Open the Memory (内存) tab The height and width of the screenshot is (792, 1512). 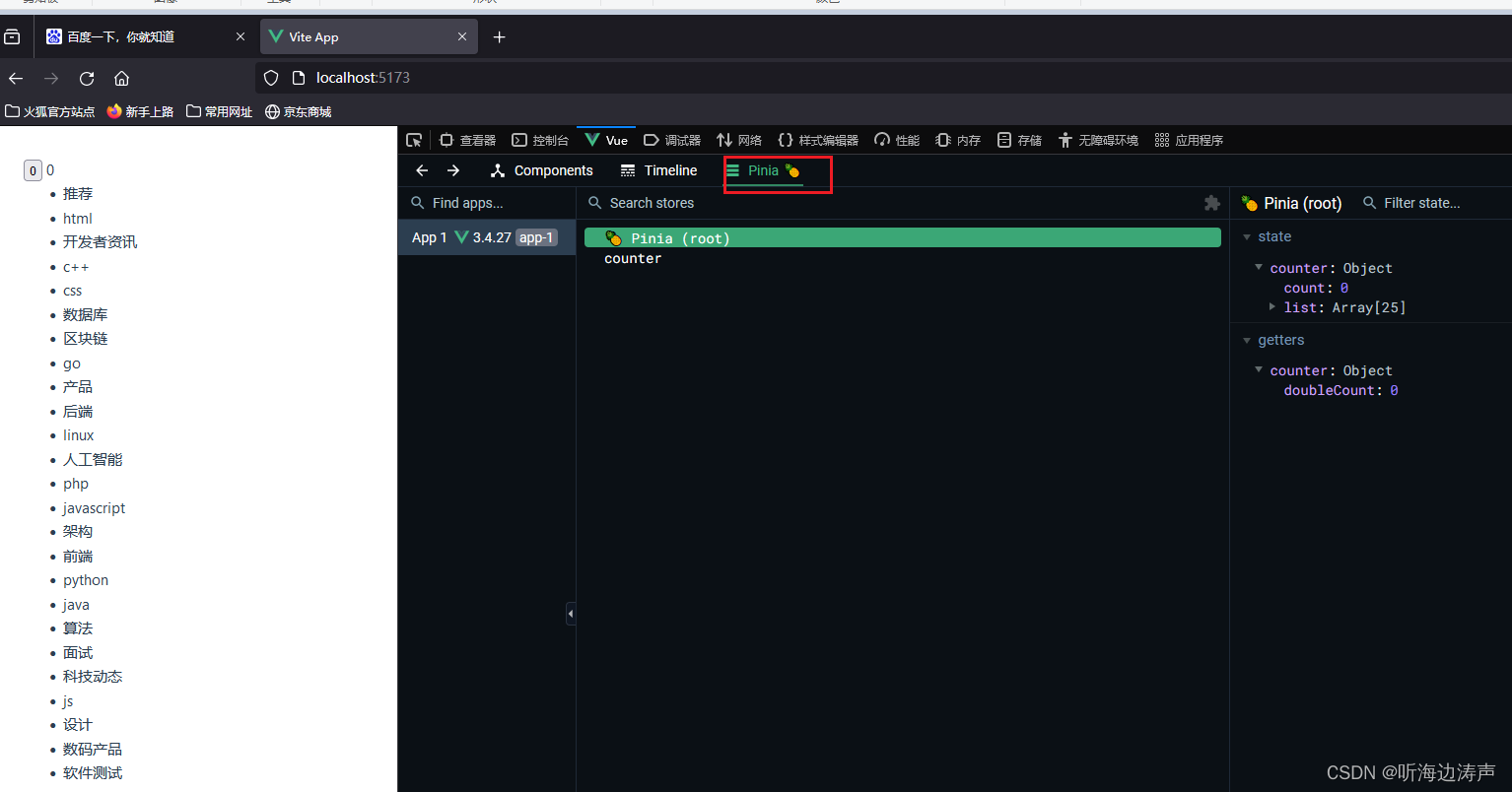tap(958, 140)
